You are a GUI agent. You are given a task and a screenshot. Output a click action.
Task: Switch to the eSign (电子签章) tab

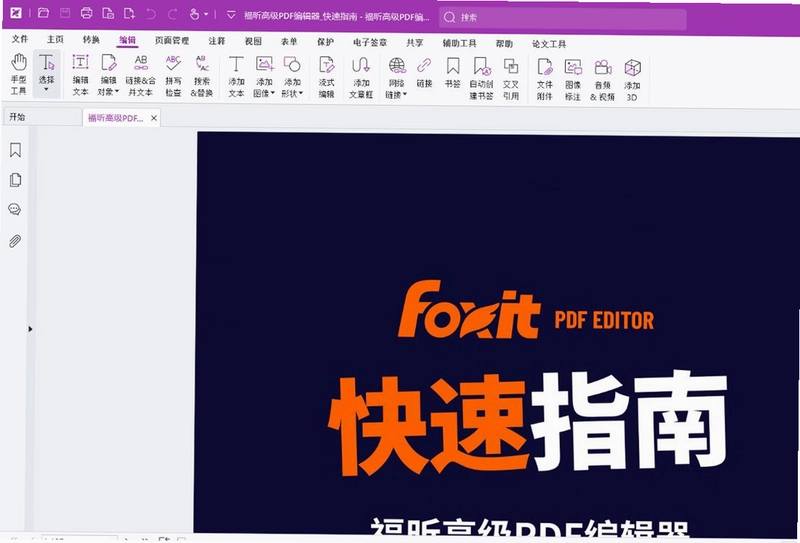pos(370,42)
